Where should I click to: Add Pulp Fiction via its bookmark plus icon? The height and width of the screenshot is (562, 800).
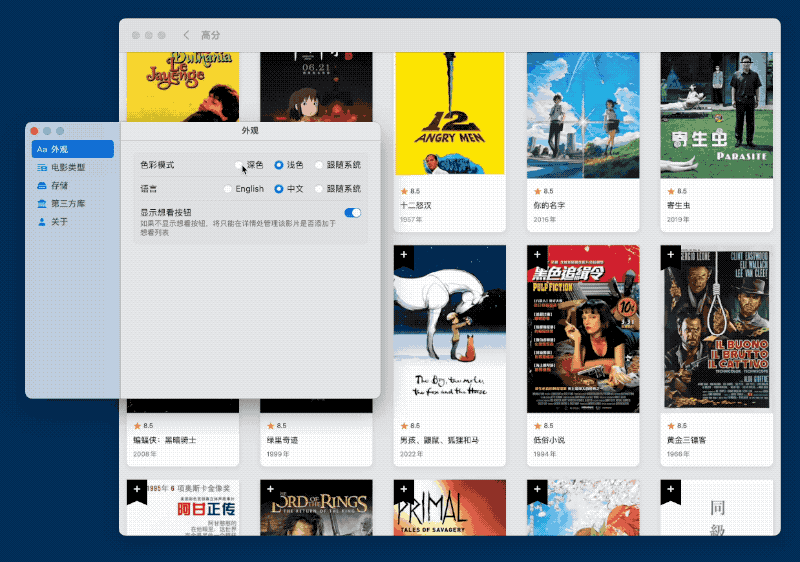click(x=537, y=254)
